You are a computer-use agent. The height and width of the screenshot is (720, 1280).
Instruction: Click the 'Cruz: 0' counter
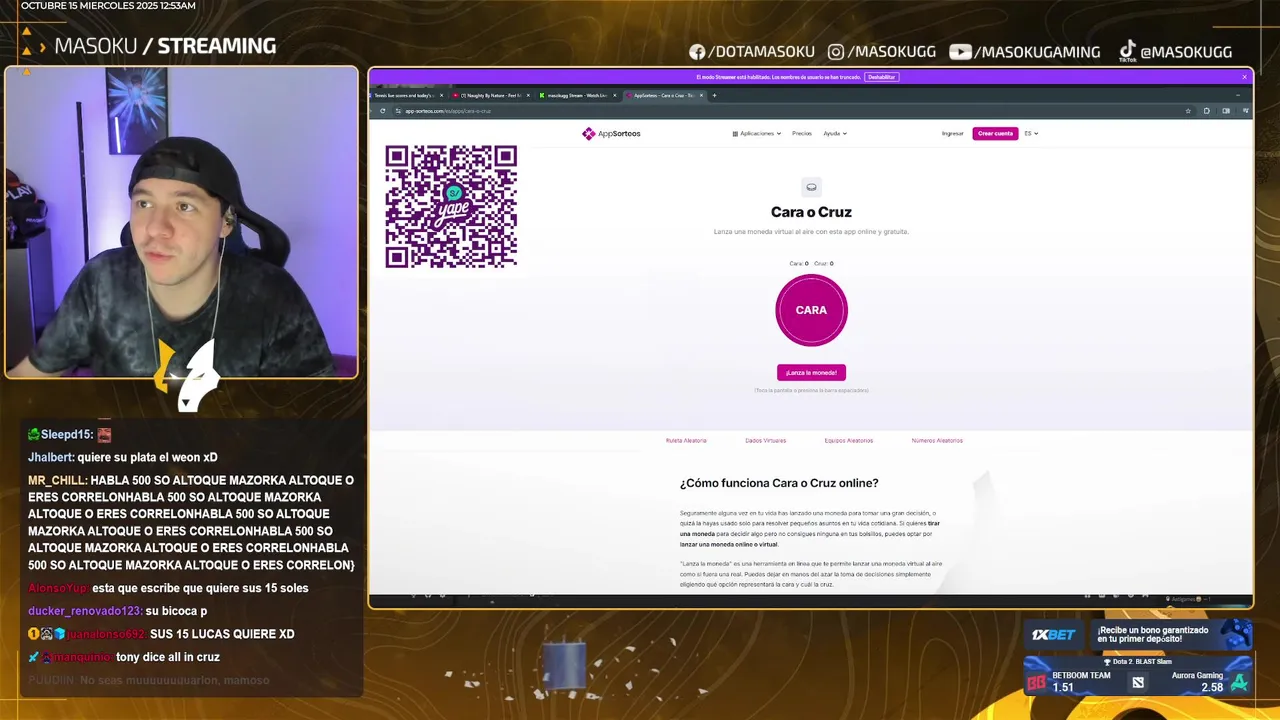tap(824, 264)
